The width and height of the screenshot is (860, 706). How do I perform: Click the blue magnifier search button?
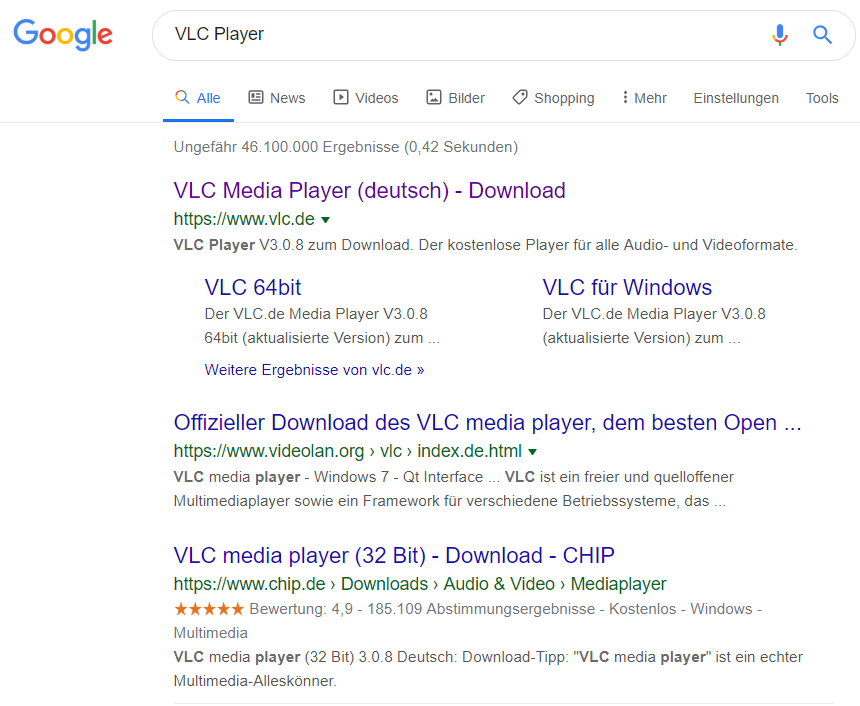pos(822,35)
